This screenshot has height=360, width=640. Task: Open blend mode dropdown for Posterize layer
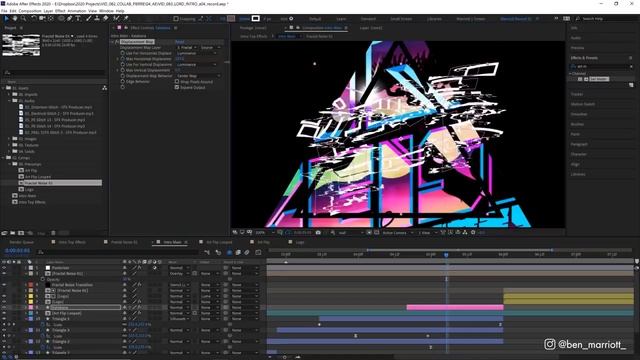[x=179, y=268]
